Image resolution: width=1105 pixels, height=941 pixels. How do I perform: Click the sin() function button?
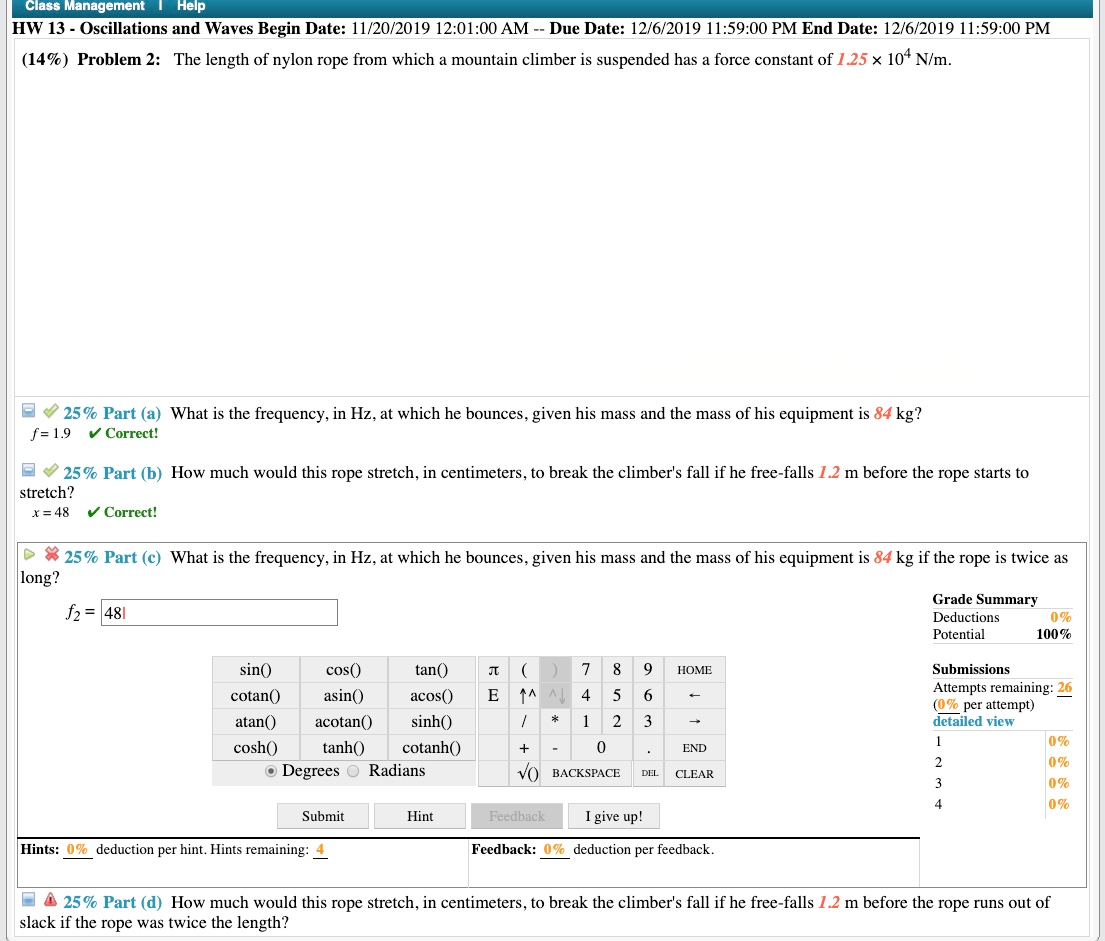[x=254, y=669]
